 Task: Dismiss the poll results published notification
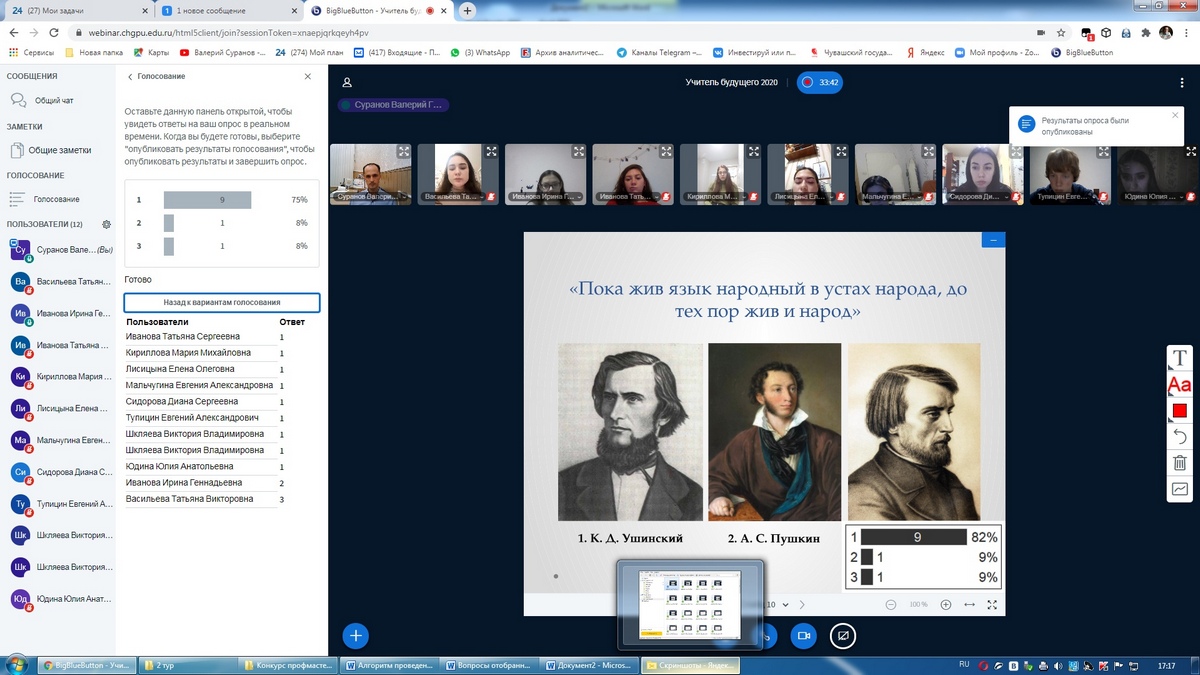point(1175,115)
